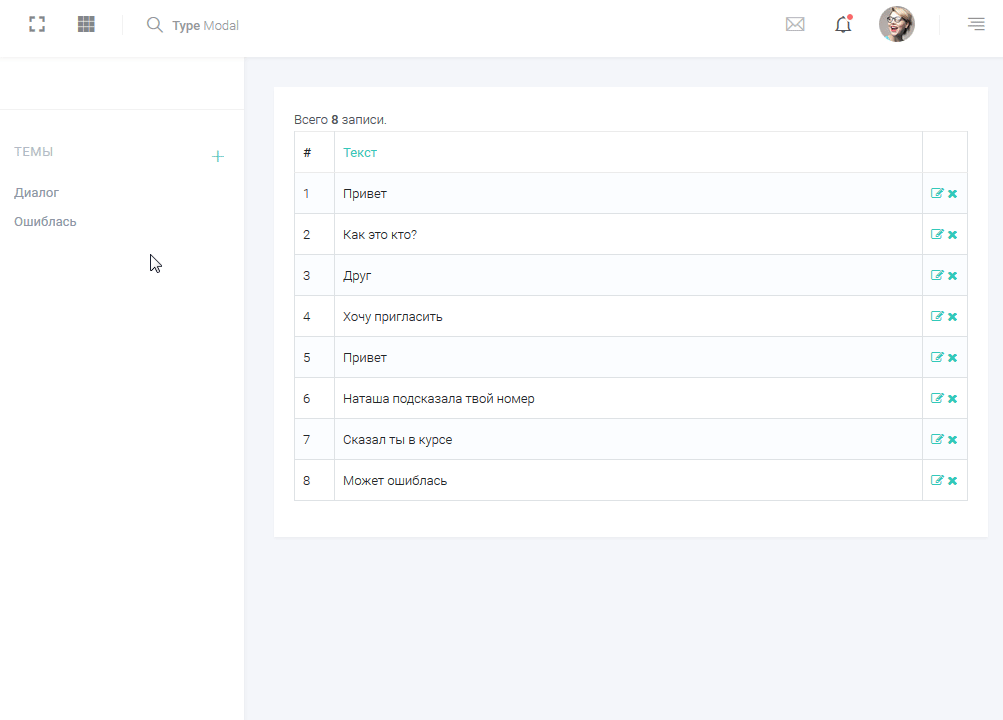Delete row 2 'Как это кто?'
The width and height of the screenshot is (1003, 720).
(x=953, y=235)
